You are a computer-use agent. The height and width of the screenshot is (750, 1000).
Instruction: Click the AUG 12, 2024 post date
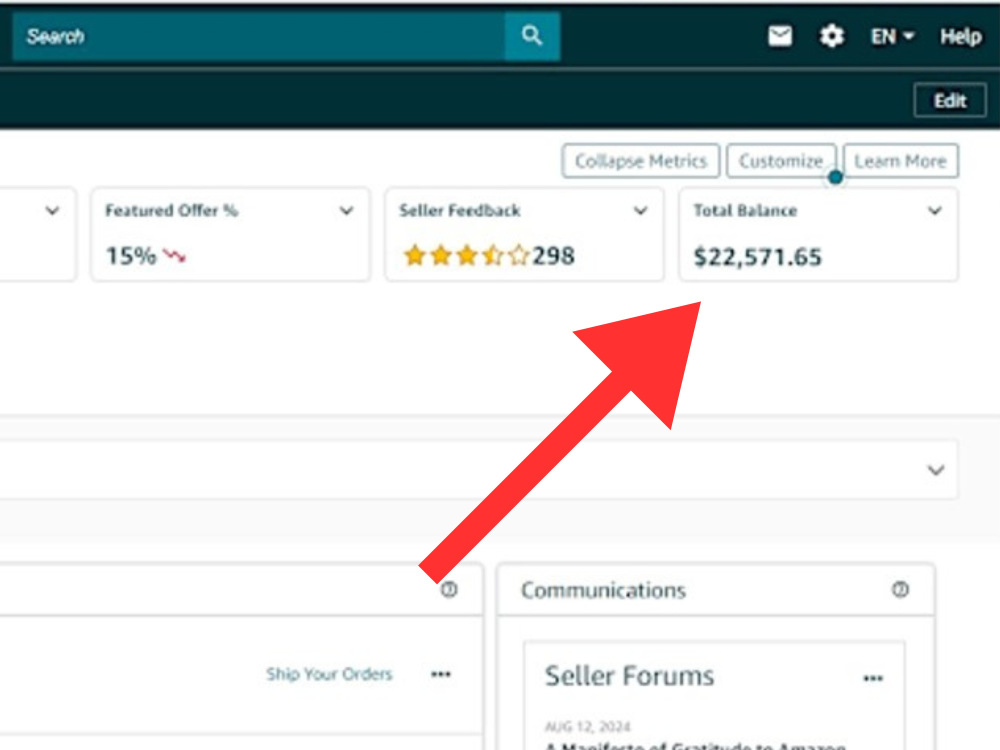(587, 726)
